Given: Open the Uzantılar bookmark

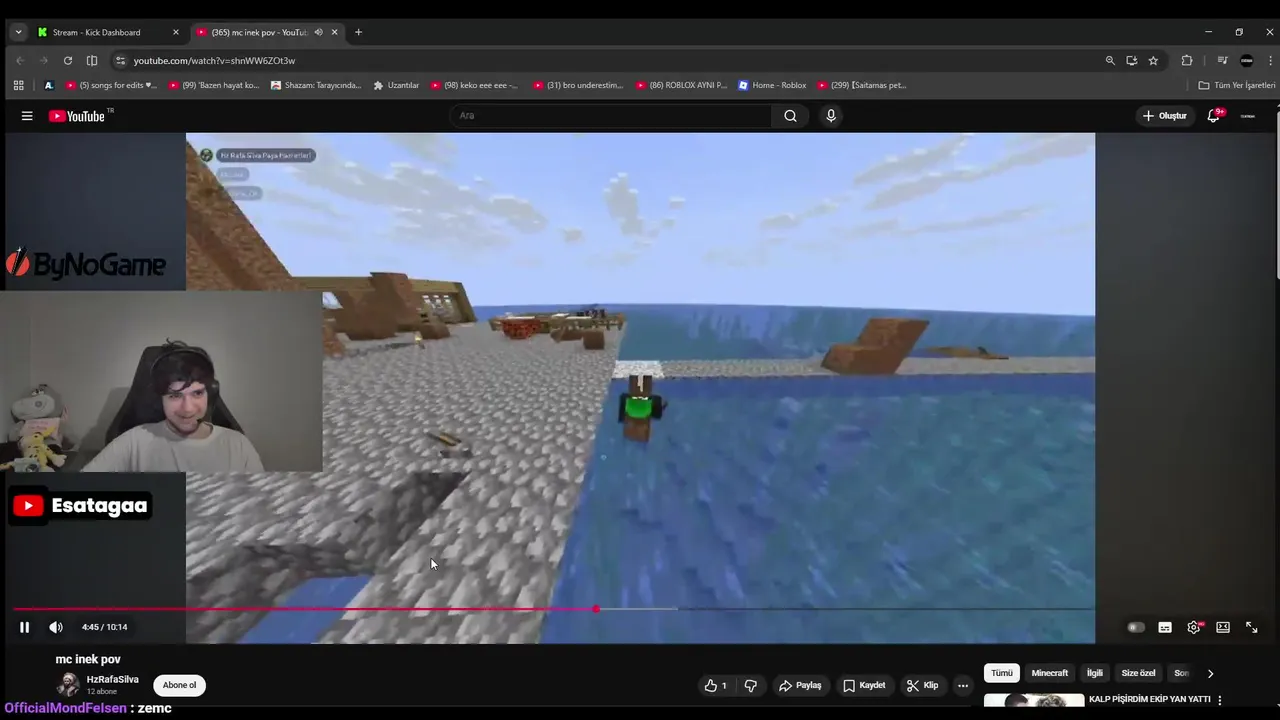Looking at the screenshot, I should pos(396,85).
